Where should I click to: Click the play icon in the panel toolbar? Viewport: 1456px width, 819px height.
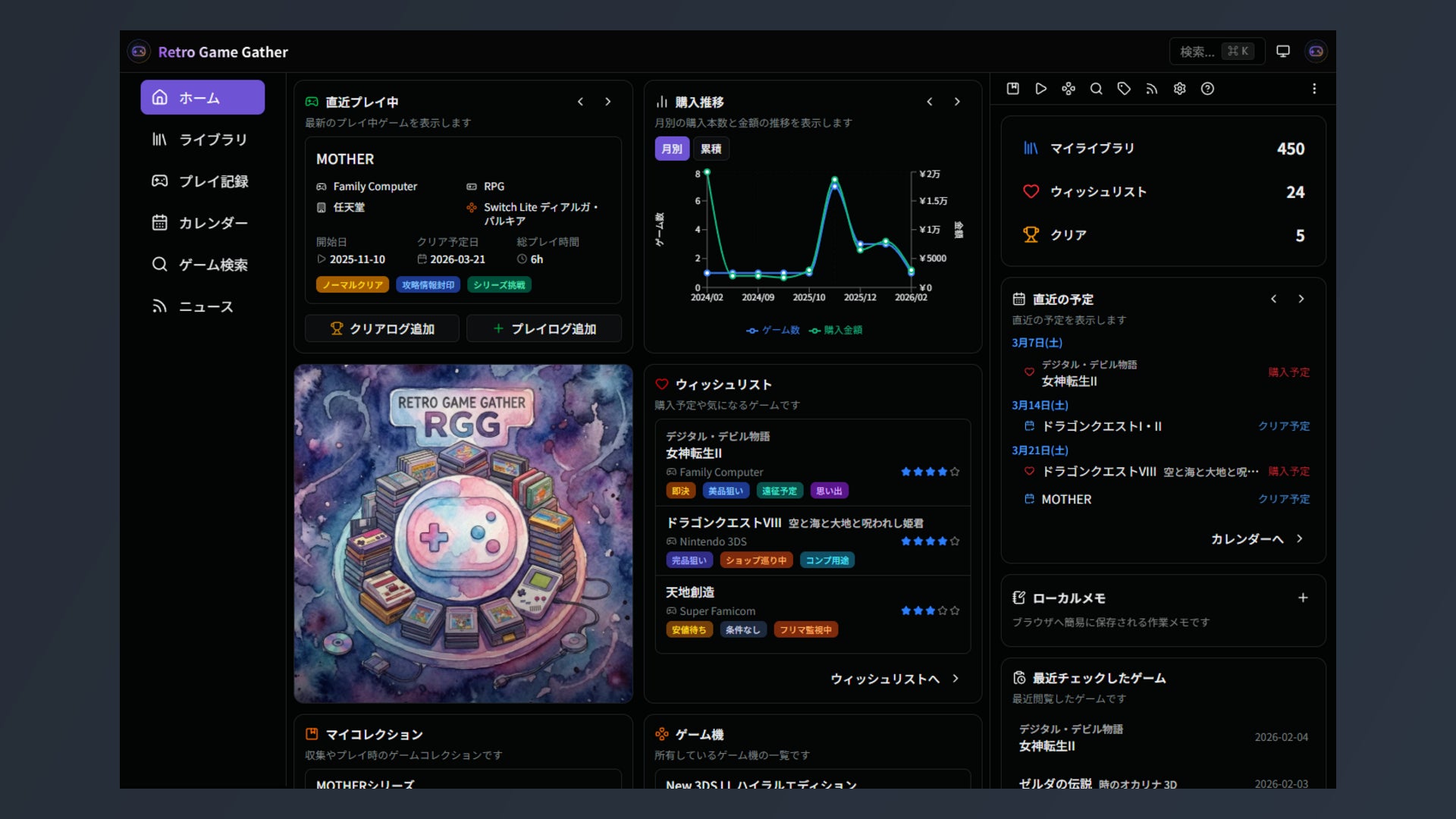pyautogui.click(x=1041, y=89)
